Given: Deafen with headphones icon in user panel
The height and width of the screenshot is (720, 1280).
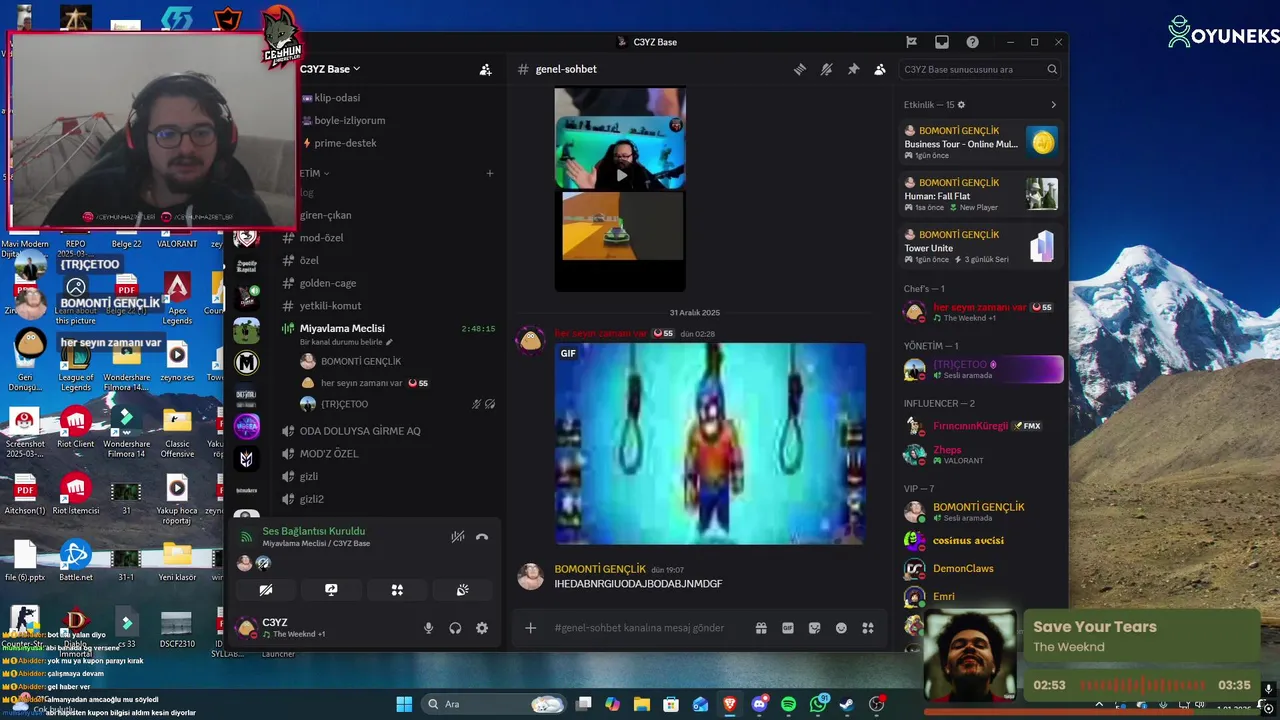Looking at the screenshot, I should 455,628.
